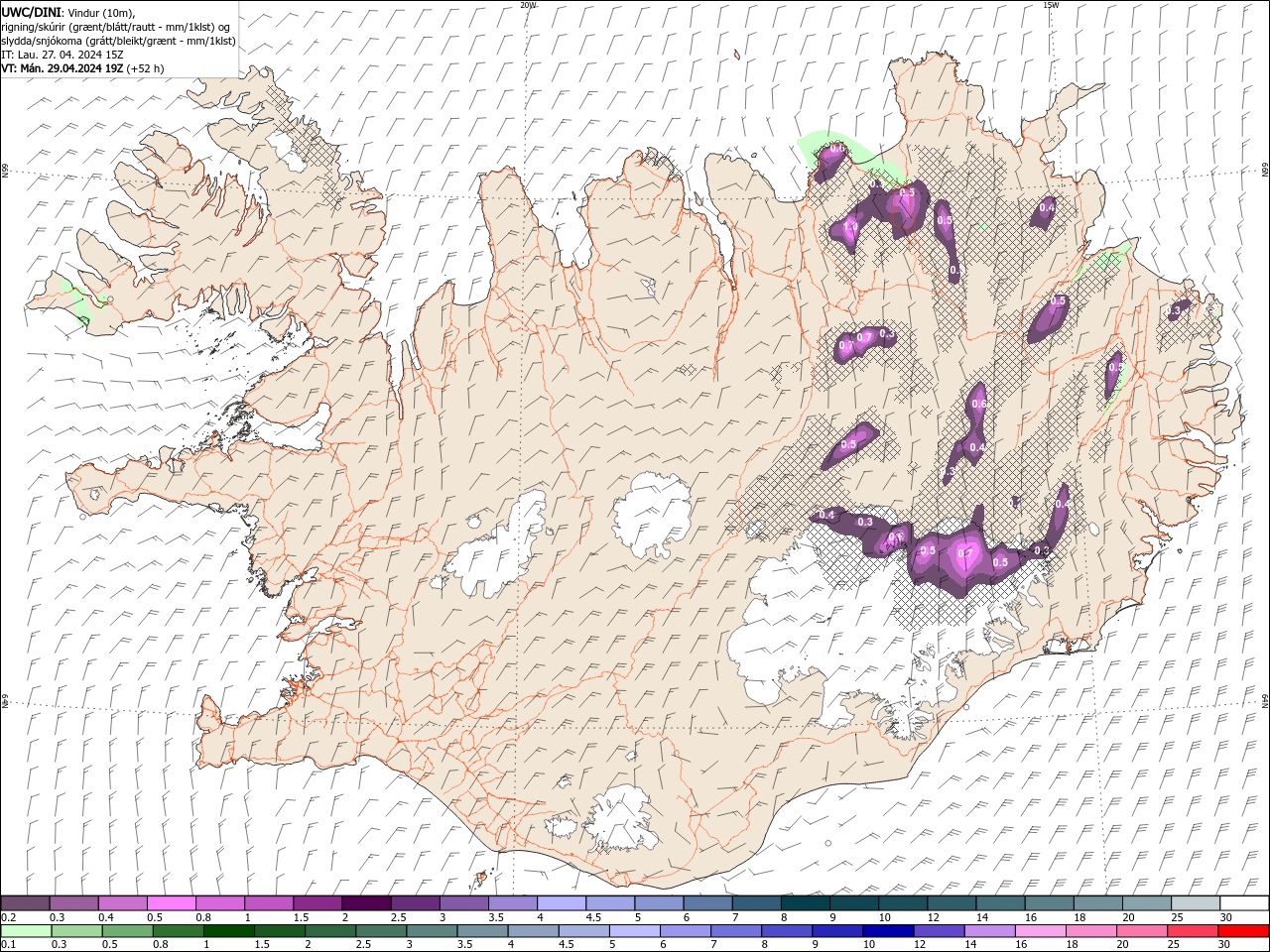The image size is (1270, 952).
Task: Click dark purple upper swatch between 2 and 2.5
Action: [x=366, y=903]
